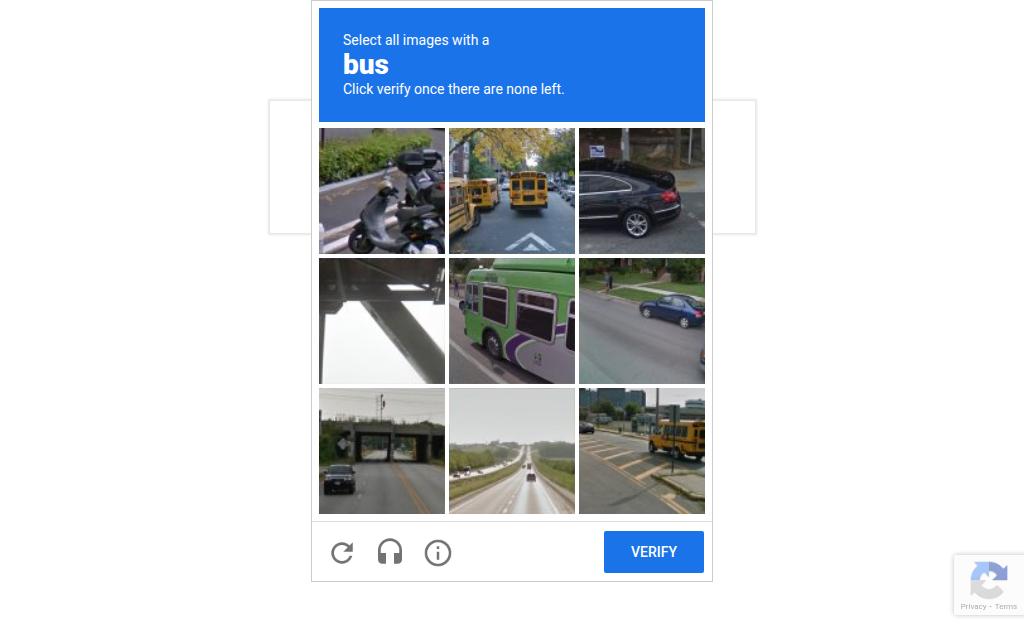Click the reCAPTCHA logo badge

point(988,579)
